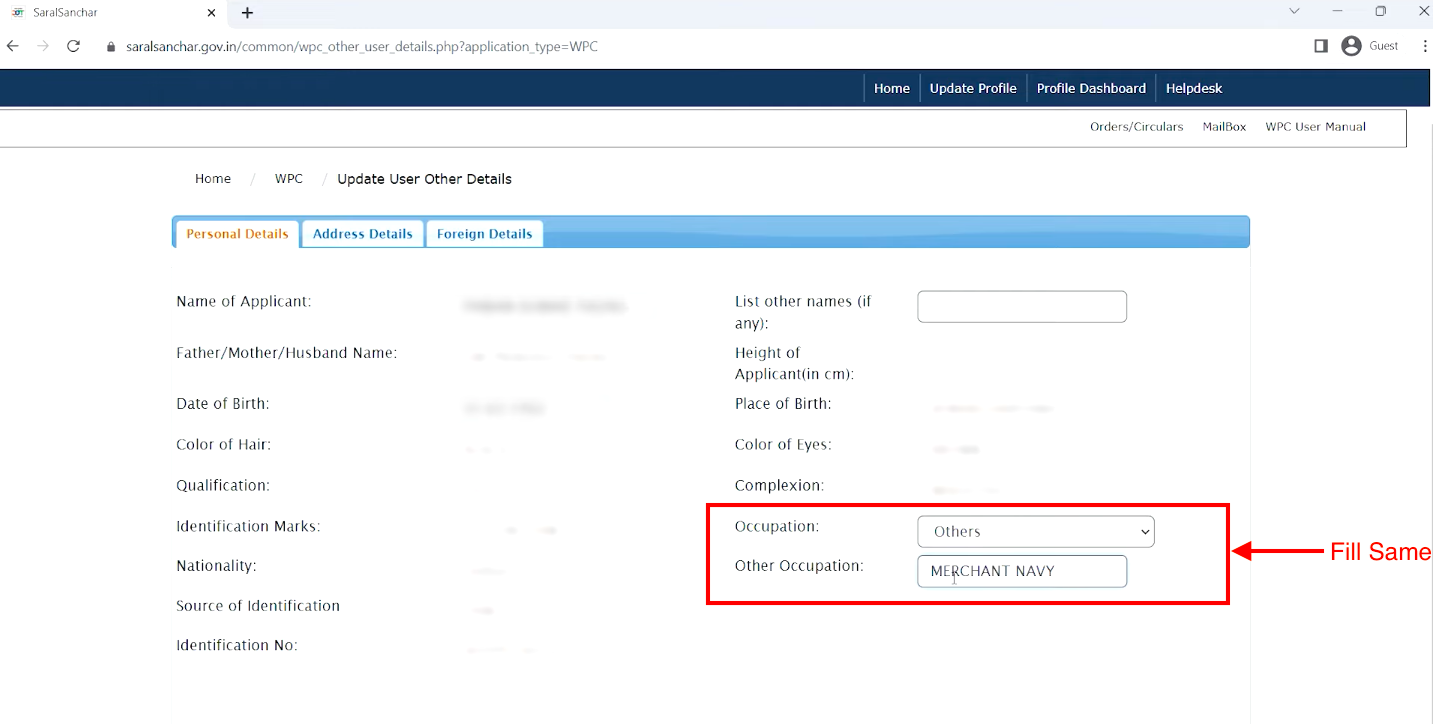Image resolution: width=1433 pixels, height=724 pixels.
Task: Click the Father/Mother/Husband Name label
Action: (287, 353)
